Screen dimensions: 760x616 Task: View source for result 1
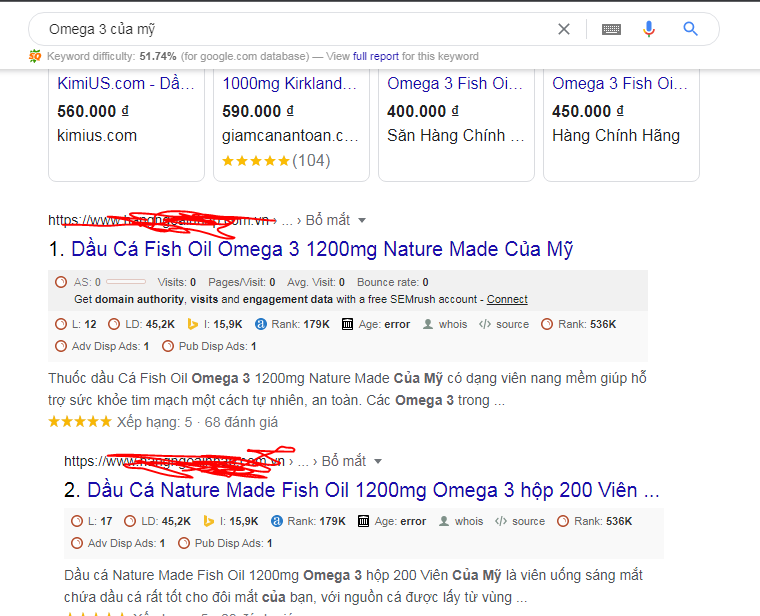point(512,324)
